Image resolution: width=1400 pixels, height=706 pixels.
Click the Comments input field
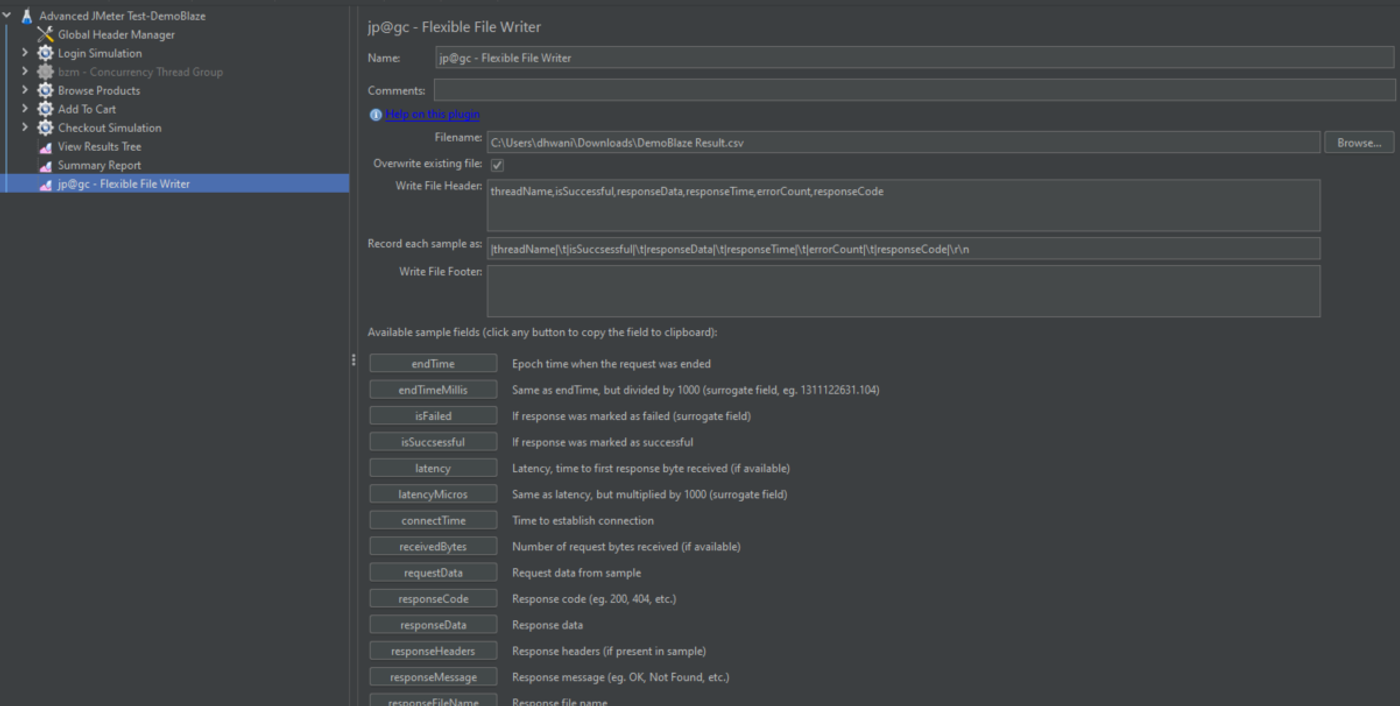(915, 90)
